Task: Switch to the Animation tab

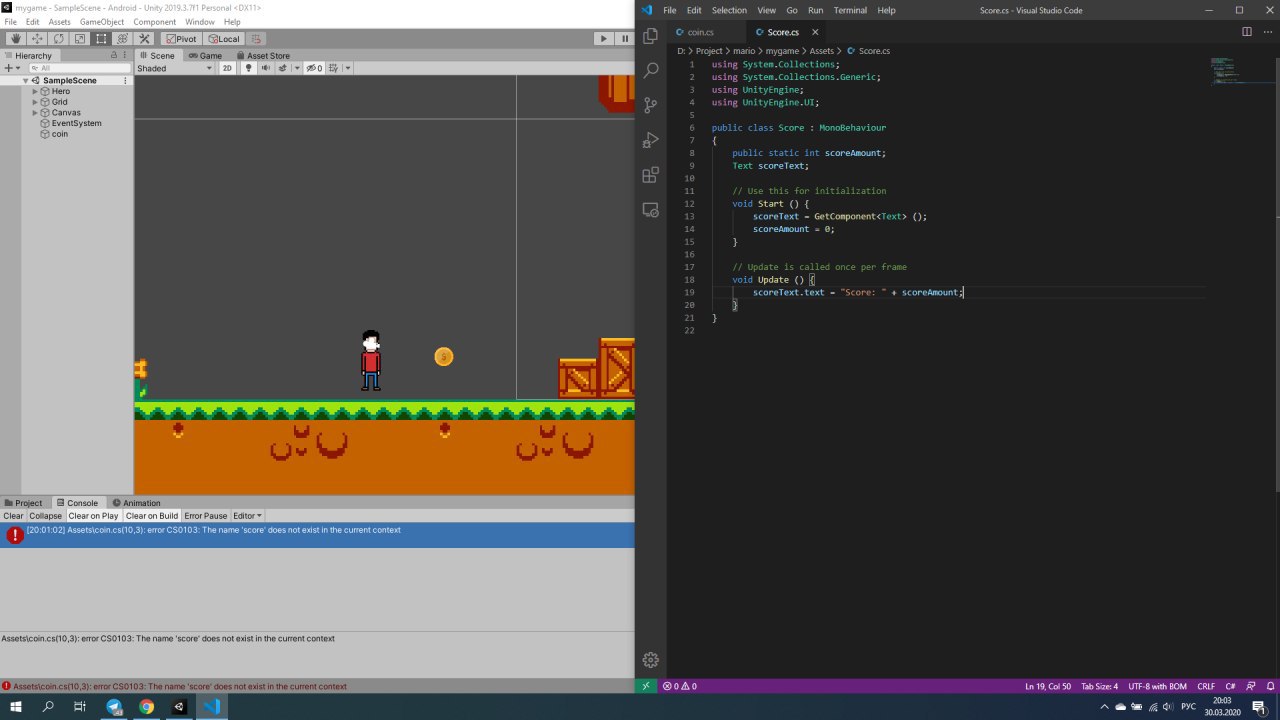Action: coord(137,503)
